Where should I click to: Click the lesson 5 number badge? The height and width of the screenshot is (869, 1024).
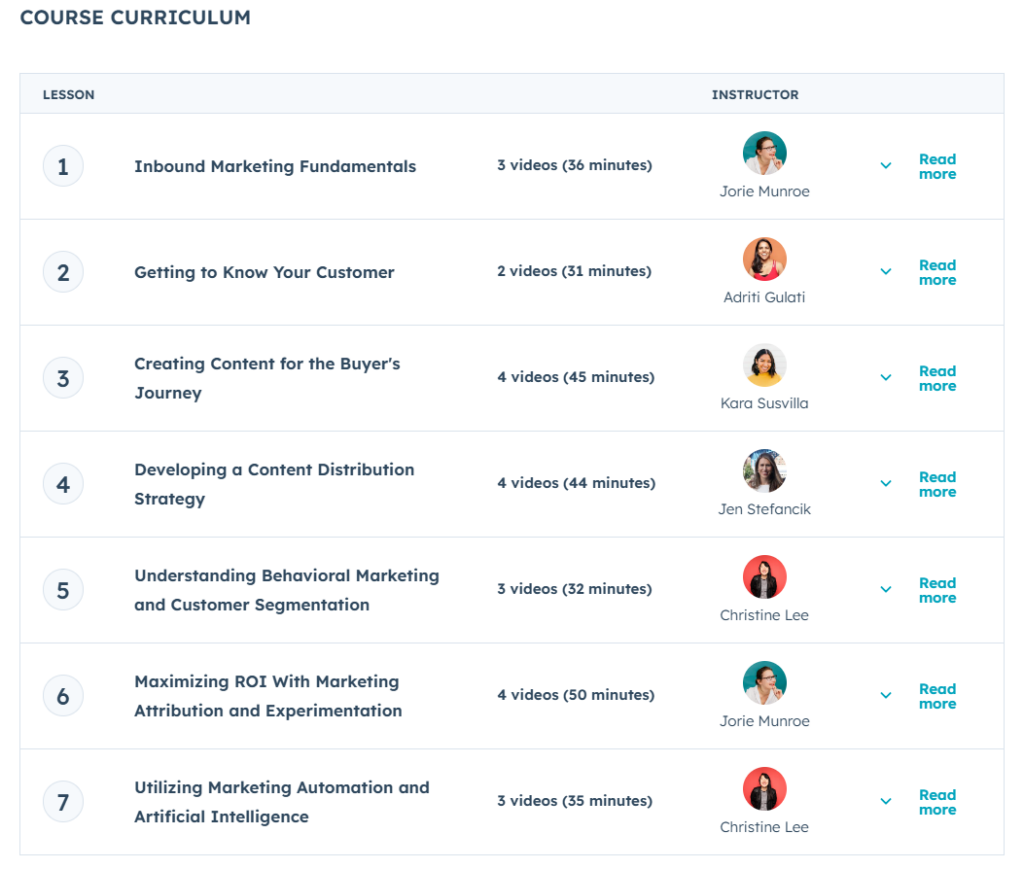(63, 589)
